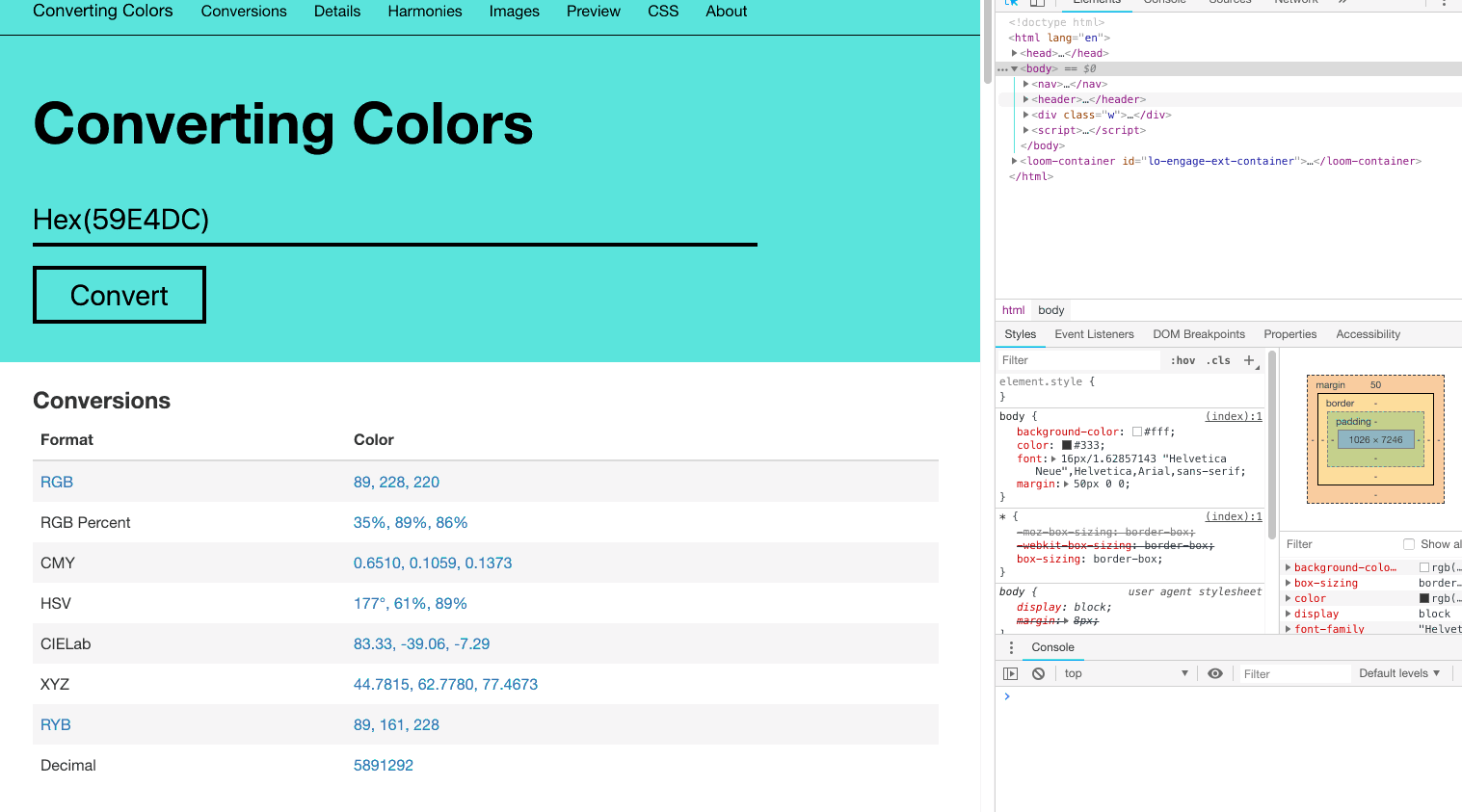Viewport: 1462px width, 812px height.
Task: Select the body breadcrumb
Action: pyautogui.click(x=1051, y=310)
